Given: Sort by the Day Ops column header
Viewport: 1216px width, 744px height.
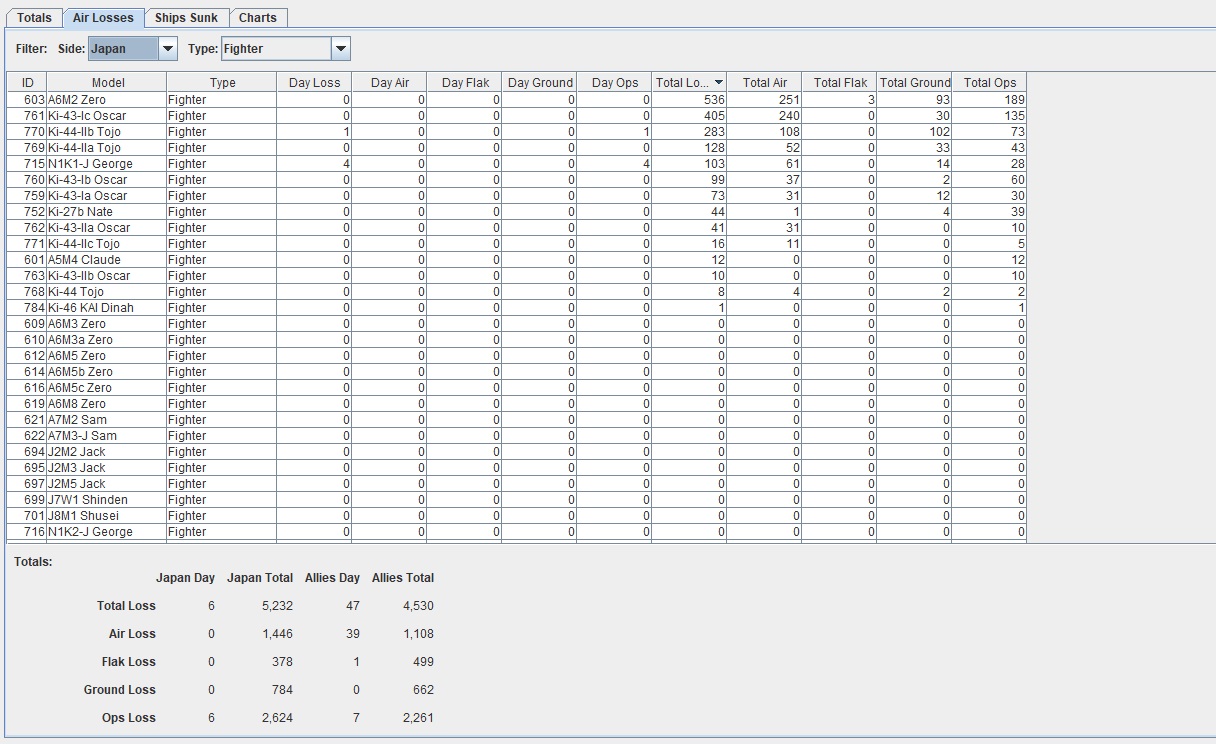Looking at the screenshot, I should click(614, 82).
